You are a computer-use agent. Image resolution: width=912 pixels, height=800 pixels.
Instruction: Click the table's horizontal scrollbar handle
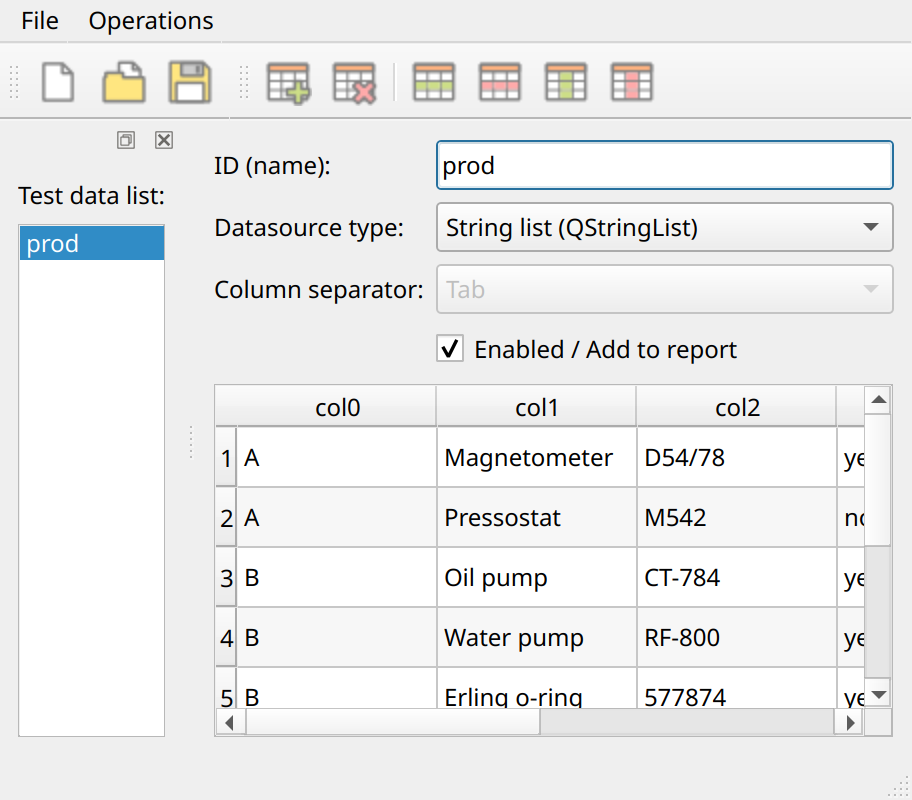pyautogui.click(x=393, y=723)
